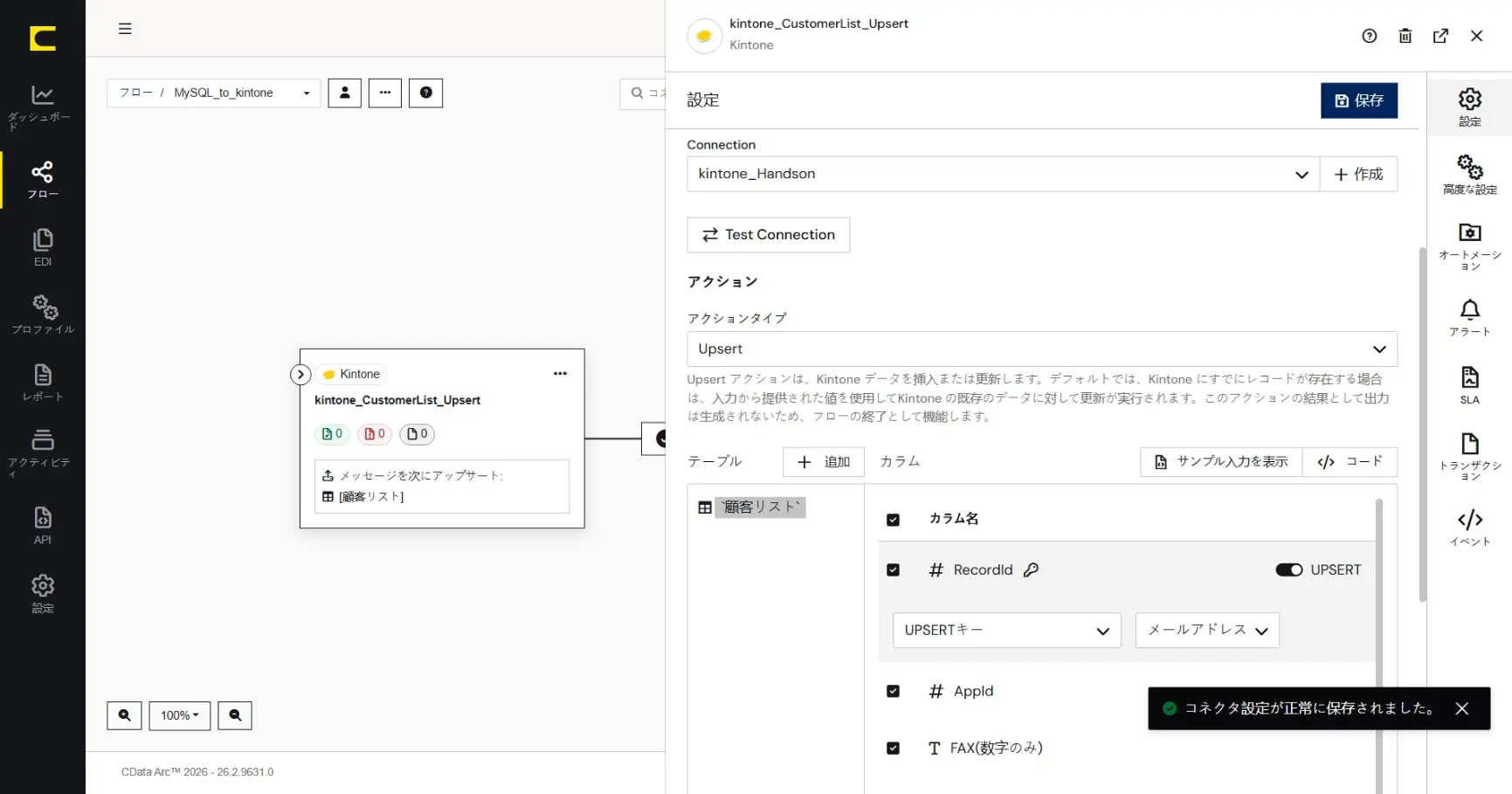Click the key icon next to RecordId
This screenshot has height=794, width=1512.
[1031, 570]
